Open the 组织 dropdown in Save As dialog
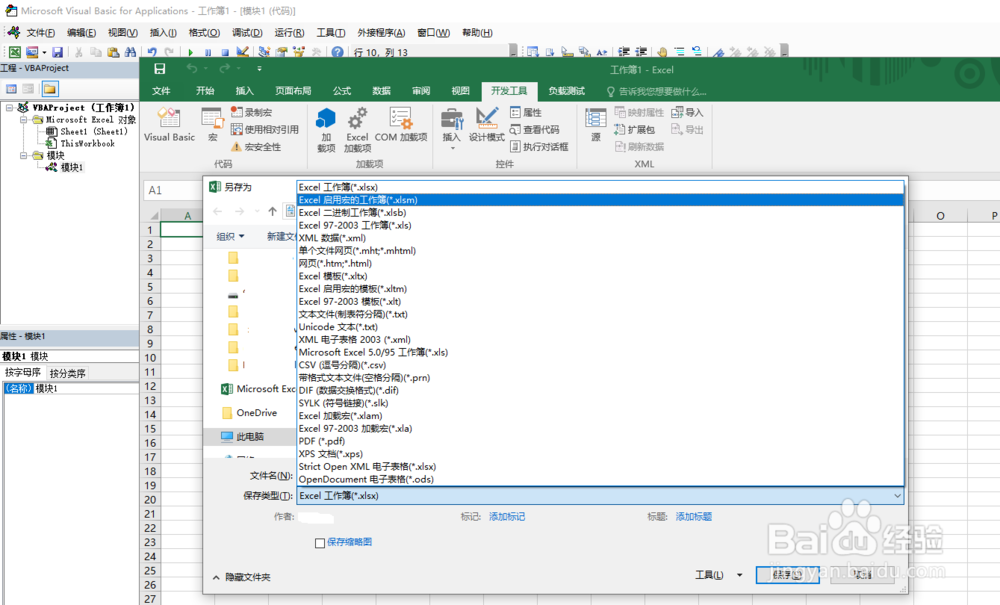1000x605 pixels. [x=230, y=237]
